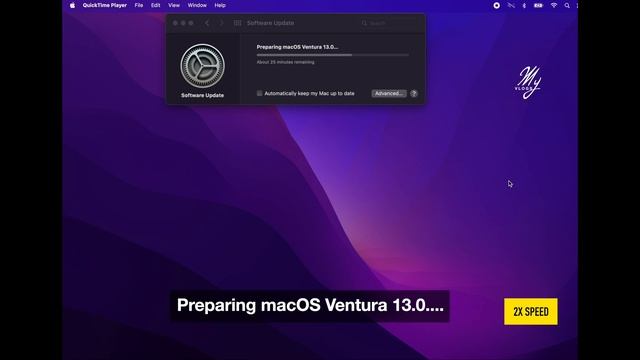Click the Software Update search field
Screen dimensions: 640x360
pyautogui.click(x=389, y=23)
